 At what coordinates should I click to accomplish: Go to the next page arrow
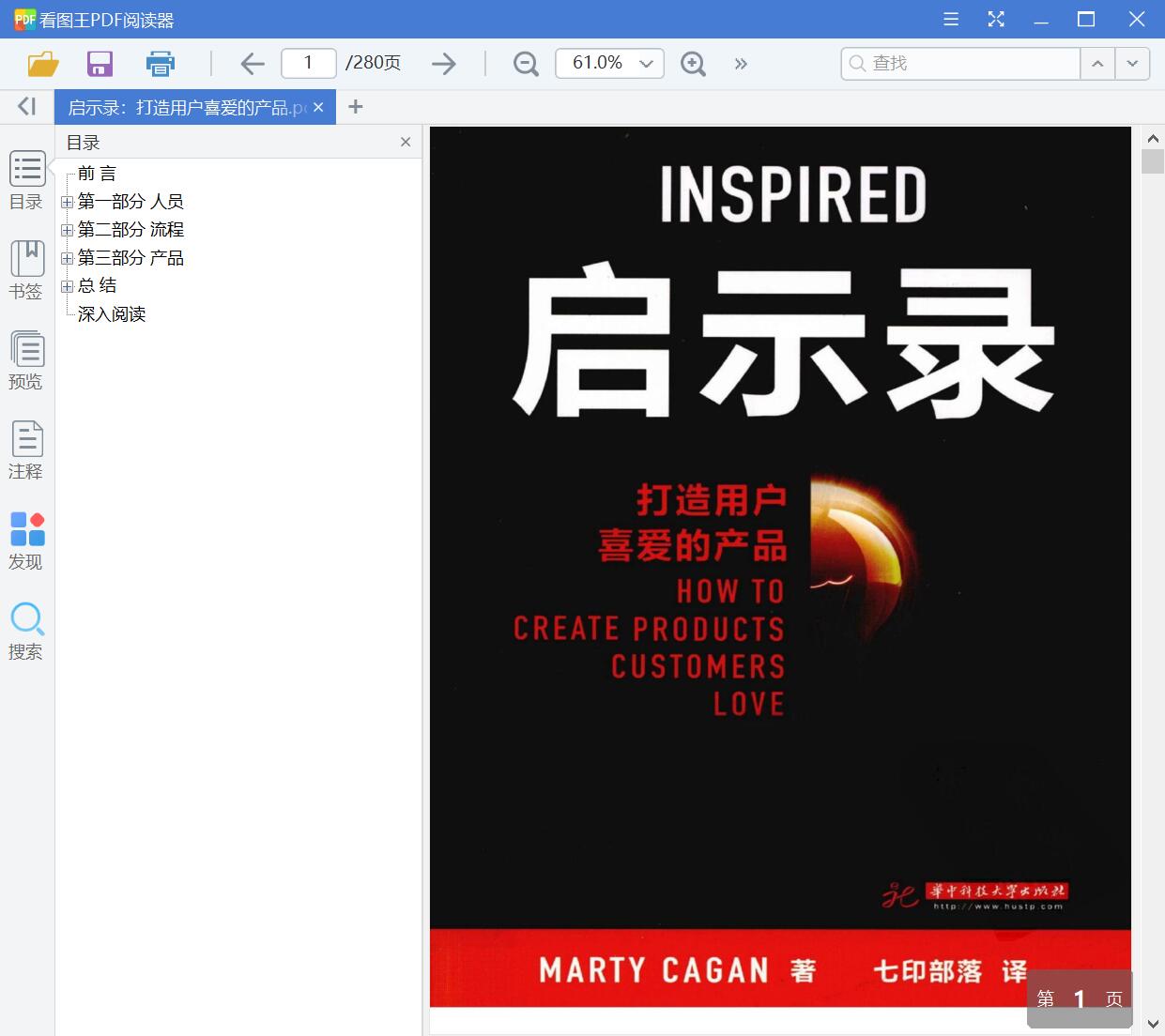pos(444,64)
